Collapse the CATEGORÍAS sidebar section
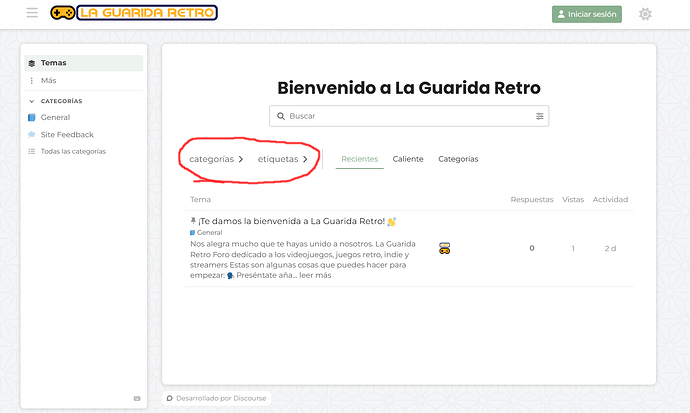The image size is (690, 413). [x=55, y=101]
